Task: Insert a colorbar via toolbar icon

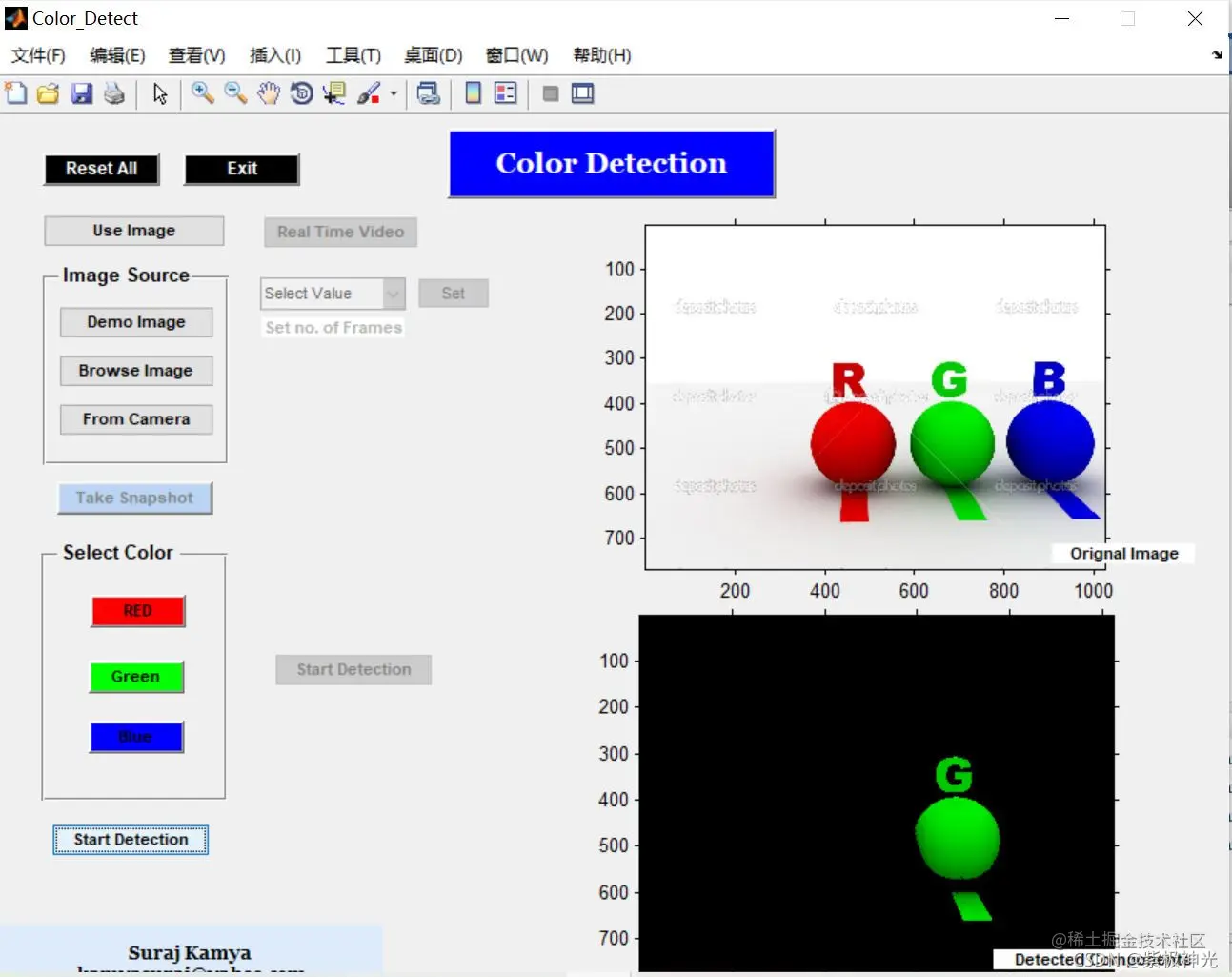Action: pos(473,93)
